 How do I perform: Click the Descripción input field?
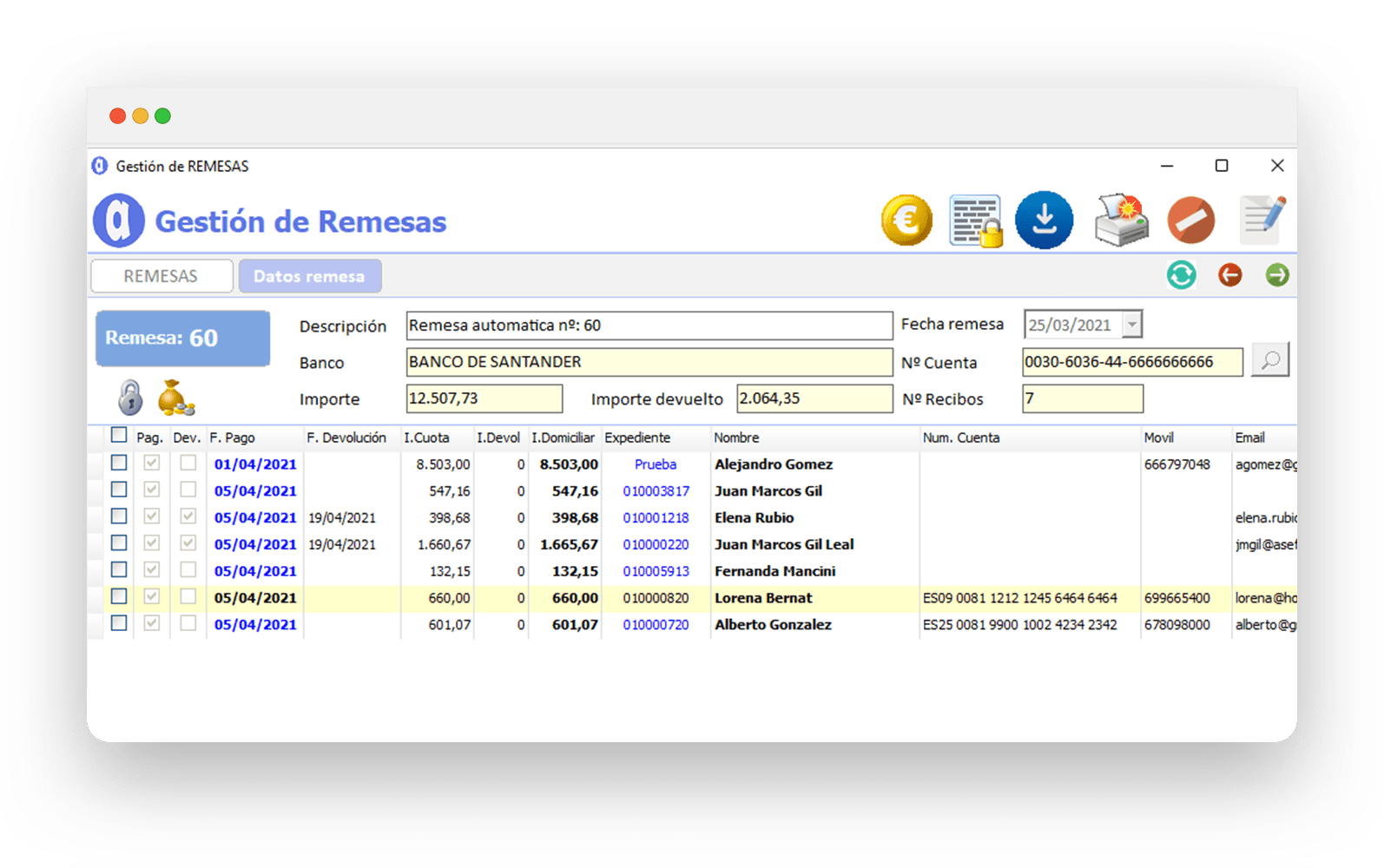coord(649,325)
